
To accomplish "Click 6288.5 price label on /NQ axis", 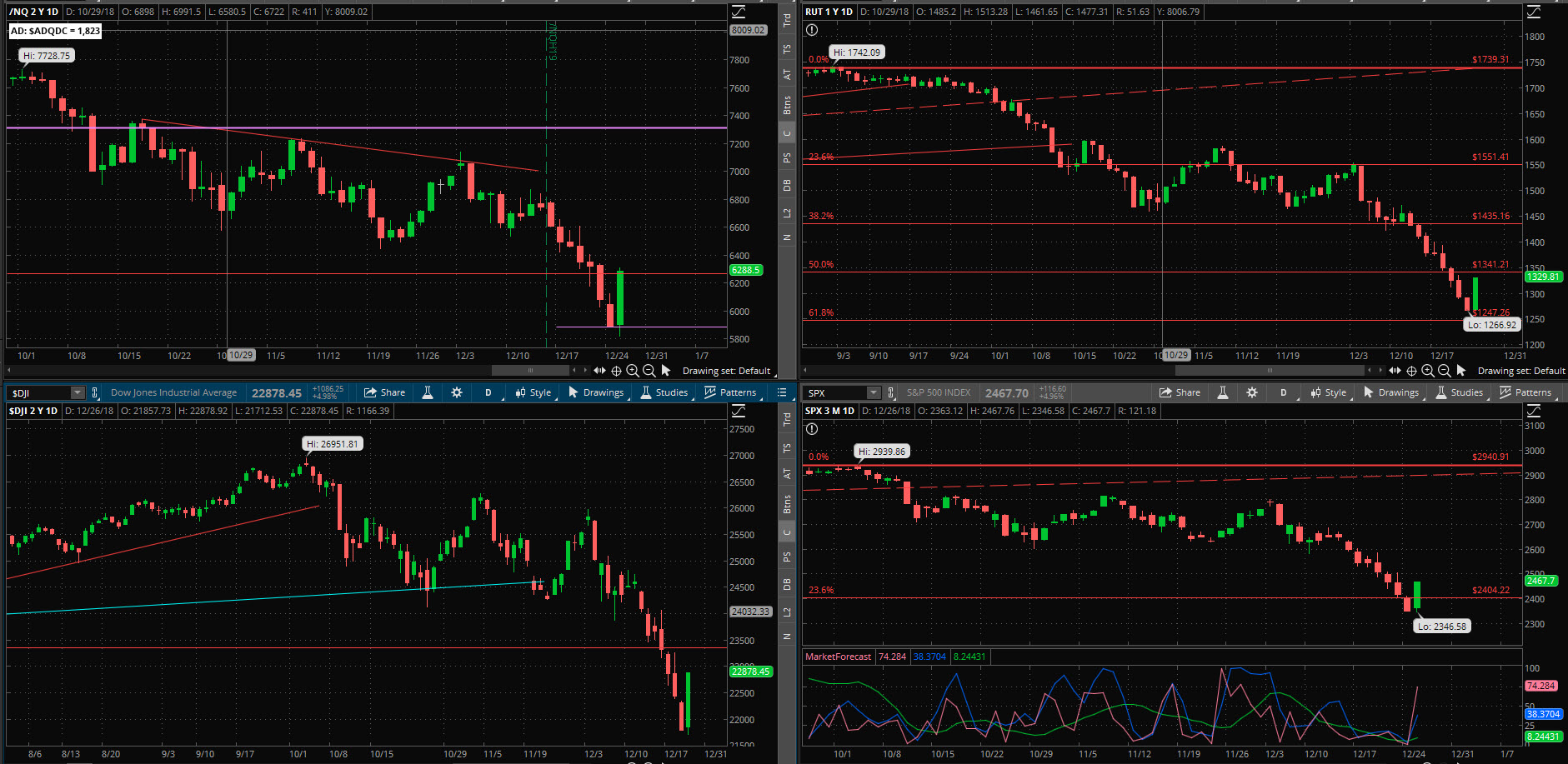I will pos(746,270).
